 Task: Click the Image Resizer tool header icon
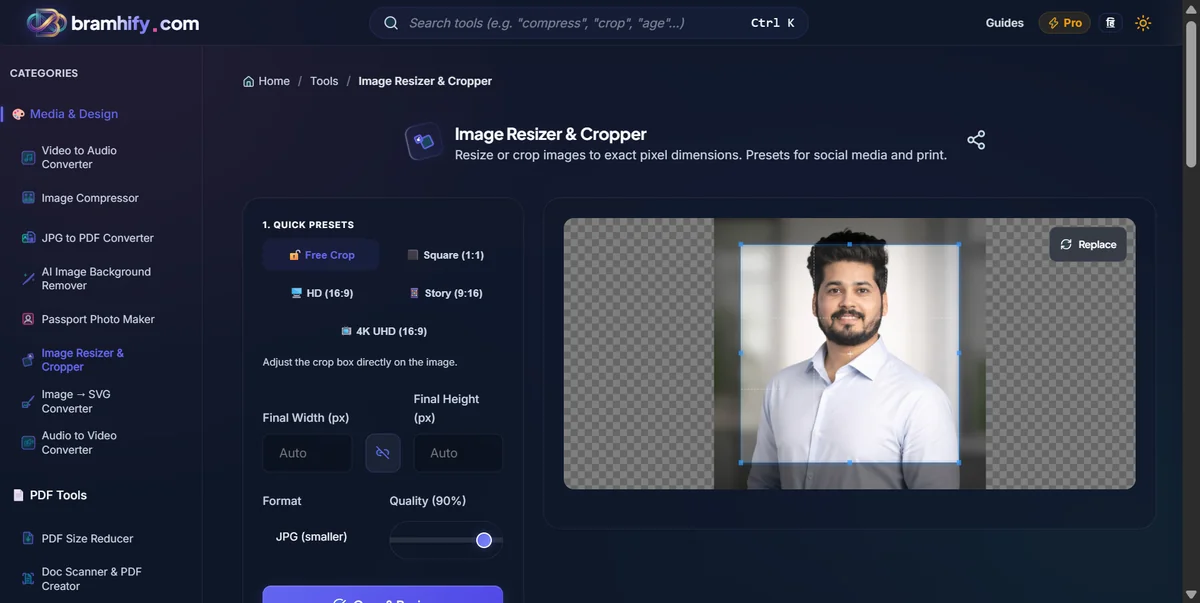point(424,142)
